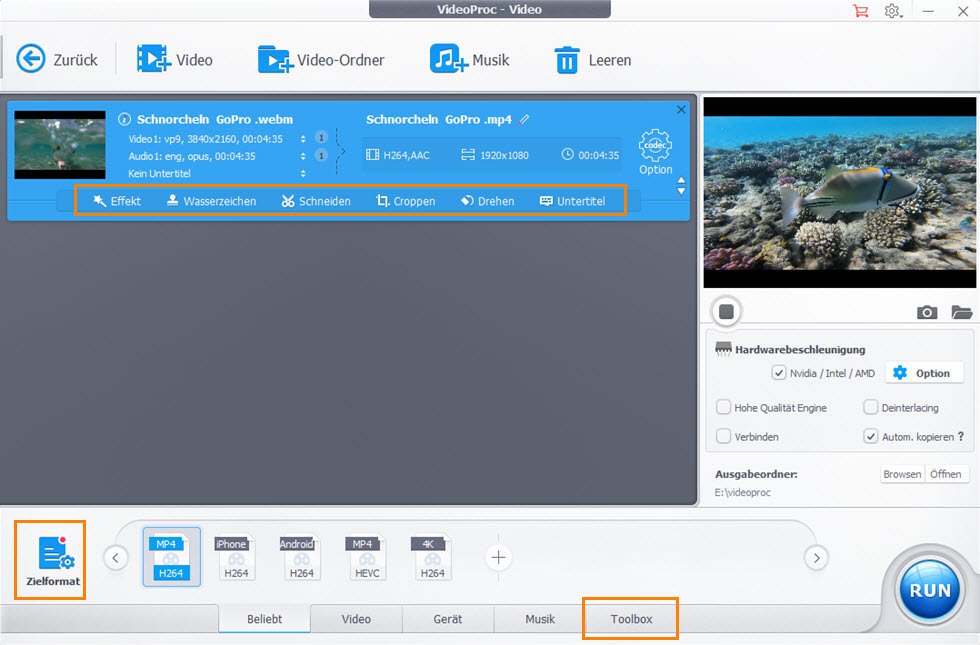Click the Zurück back arrow icon

(31, 60)
